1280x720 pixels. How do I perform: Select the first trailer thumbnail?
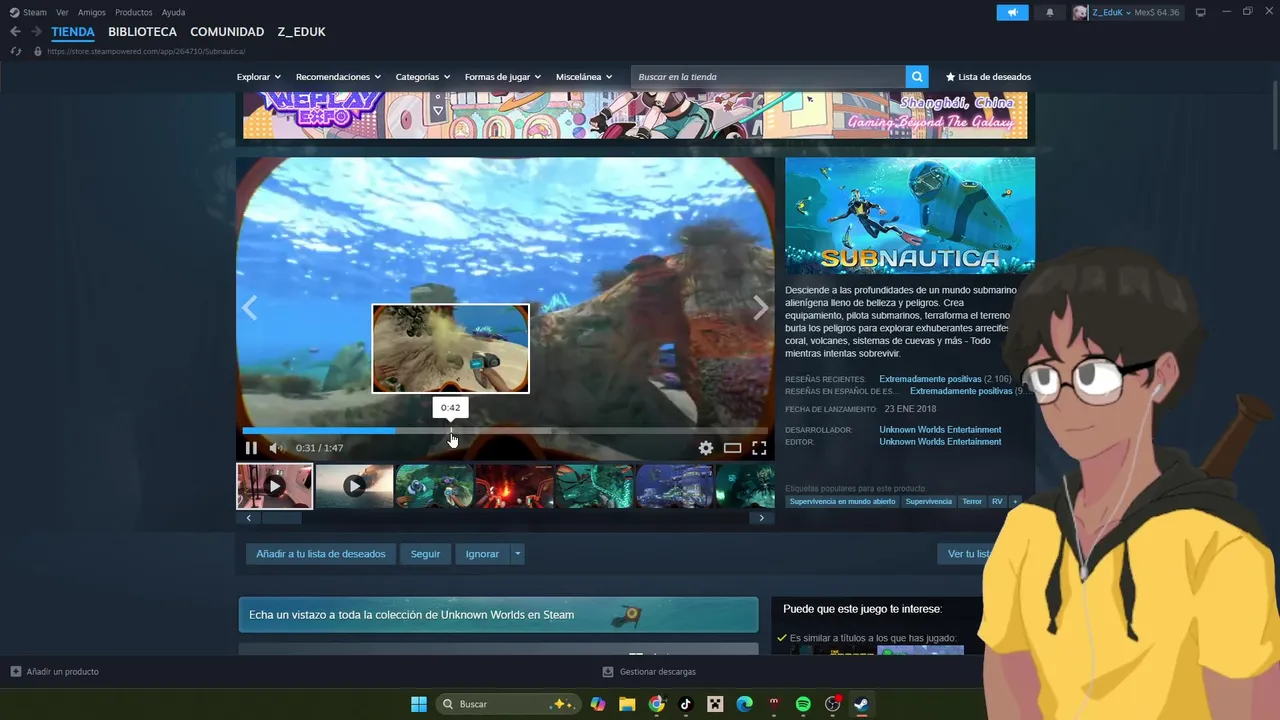[274, 486]
